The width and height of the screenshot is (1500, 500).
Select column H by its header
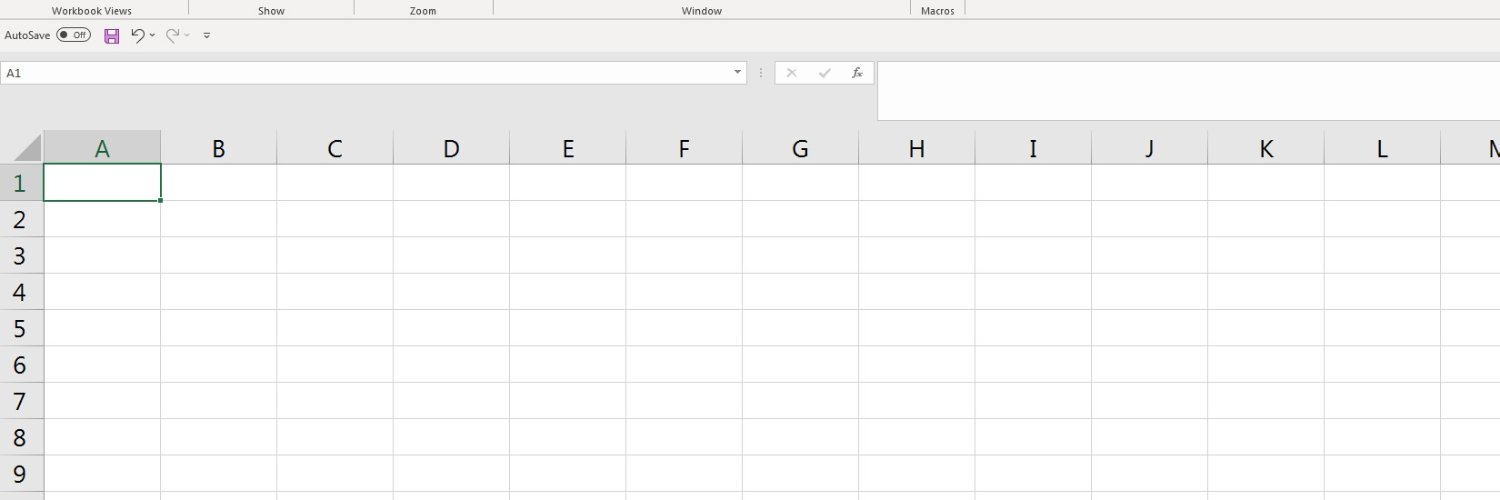[917, 149]
